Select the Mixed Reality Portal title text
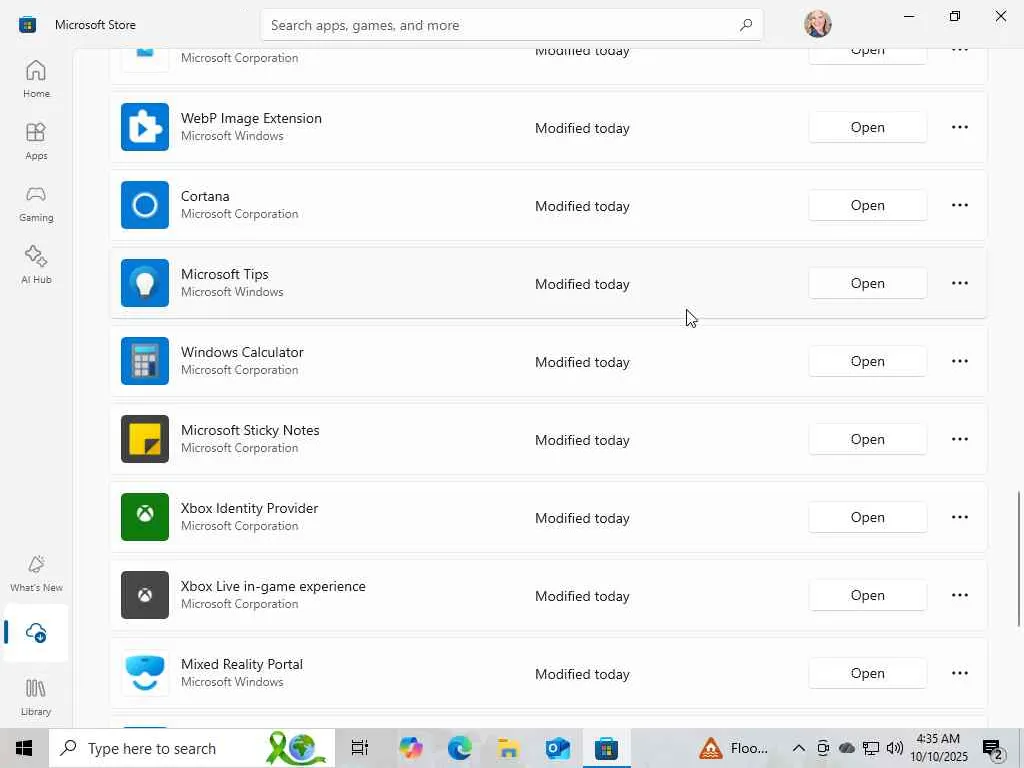Screen dimensions: 1024x768 point(242,664)
